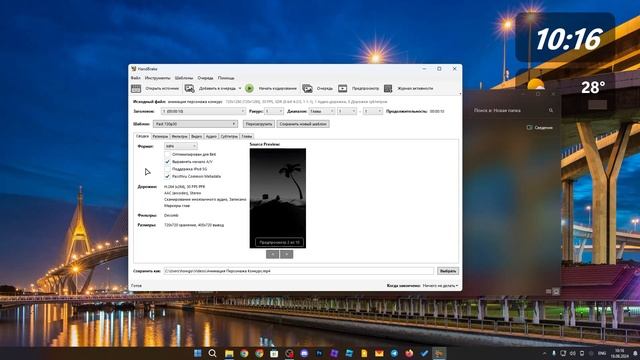Uncheck the align A/V start checkbox

pyautogui.click(x=167, y=162)
